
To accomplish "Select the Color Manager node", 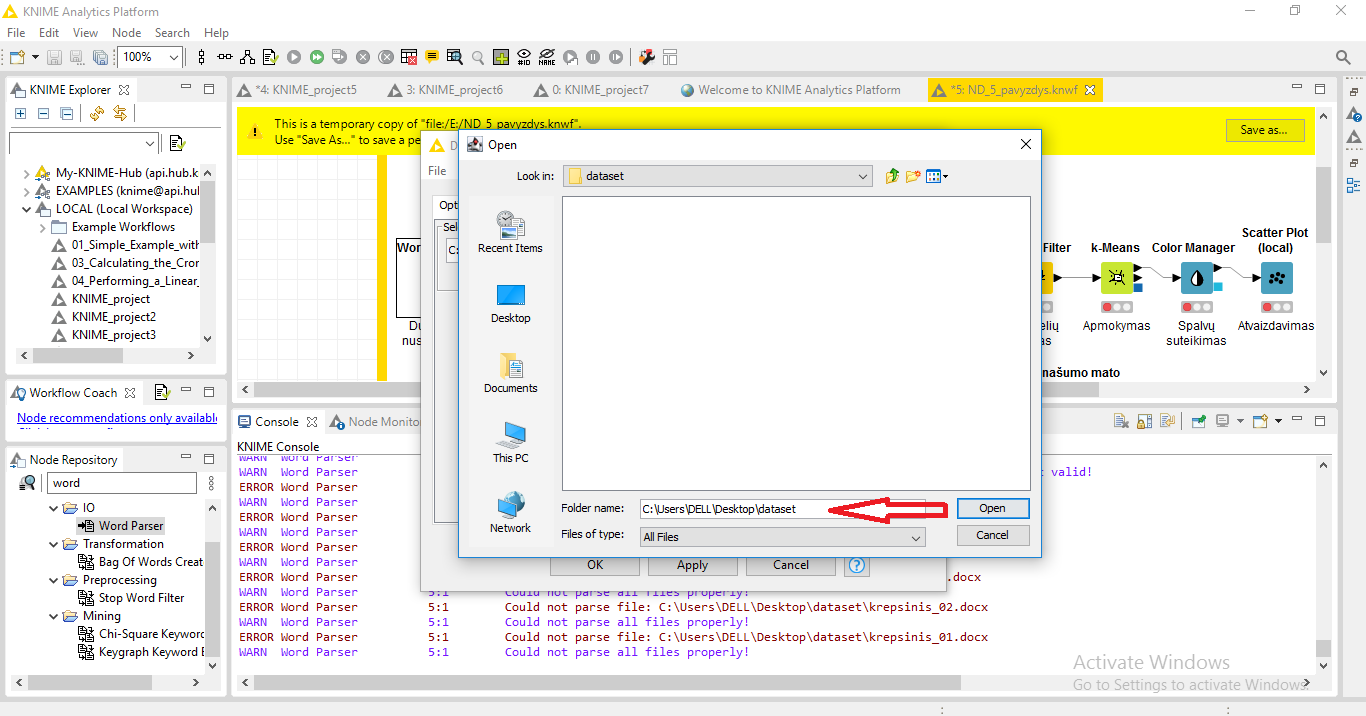I will click(x=1196, y=277).
